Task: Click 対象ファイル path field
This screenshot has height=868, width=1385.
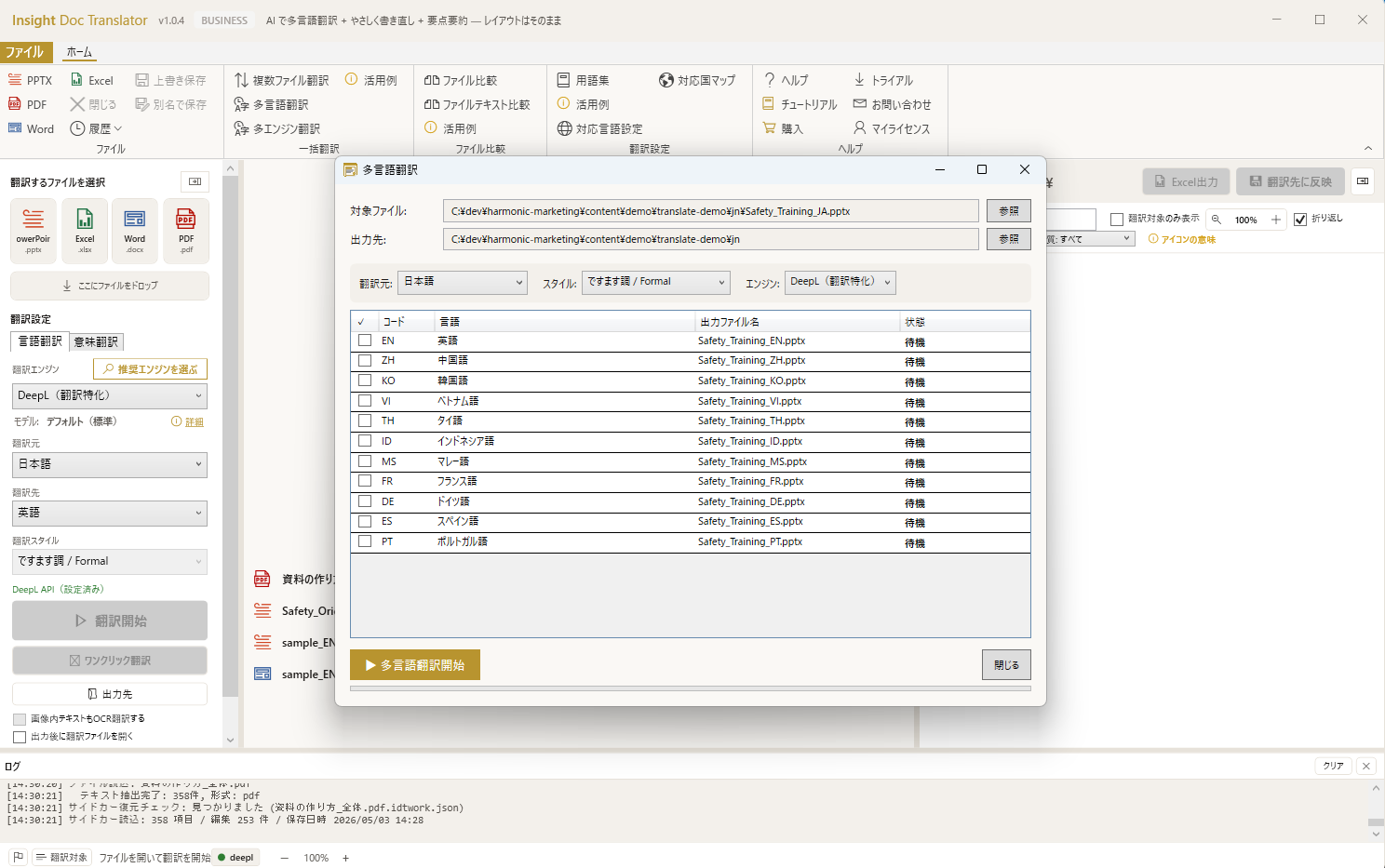Action: 711,211
